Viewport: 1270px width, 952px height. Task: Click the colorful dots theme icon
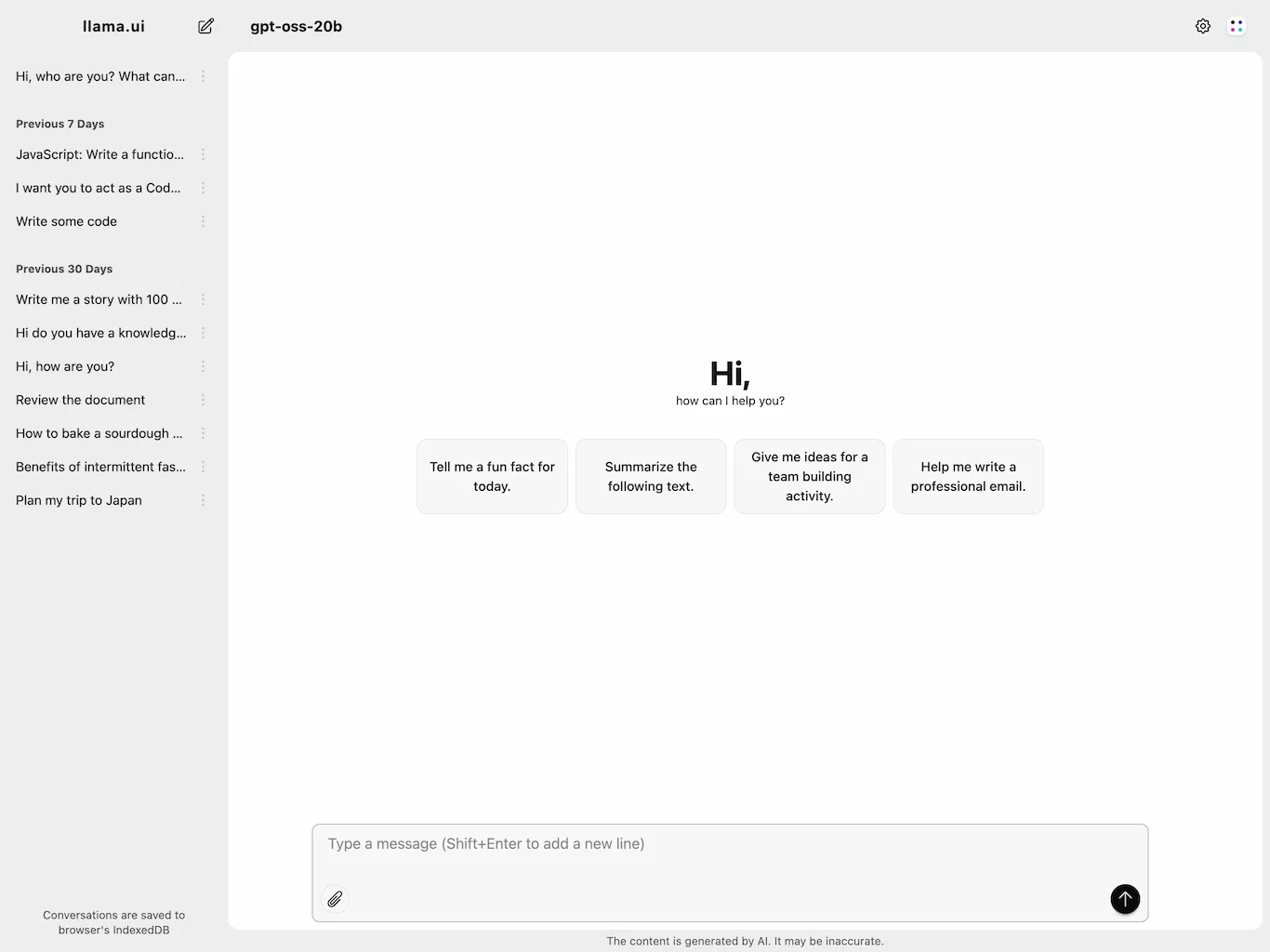coord(1237,26)
